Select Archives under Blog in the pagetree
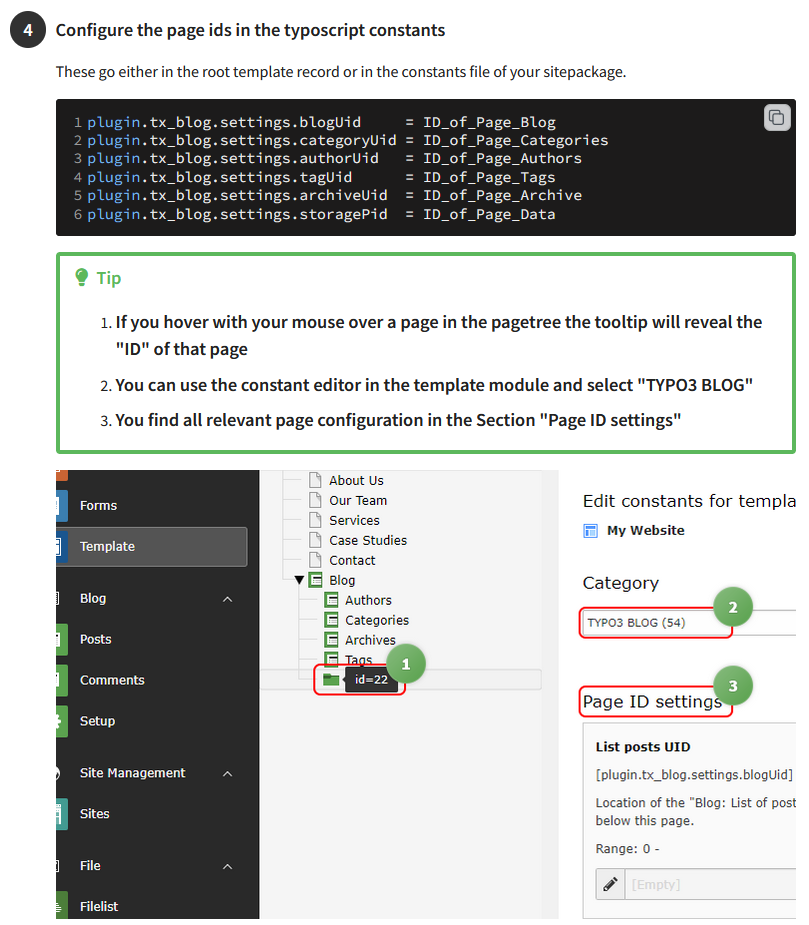This screenshot has height=925, width=809. pos(370,640)
